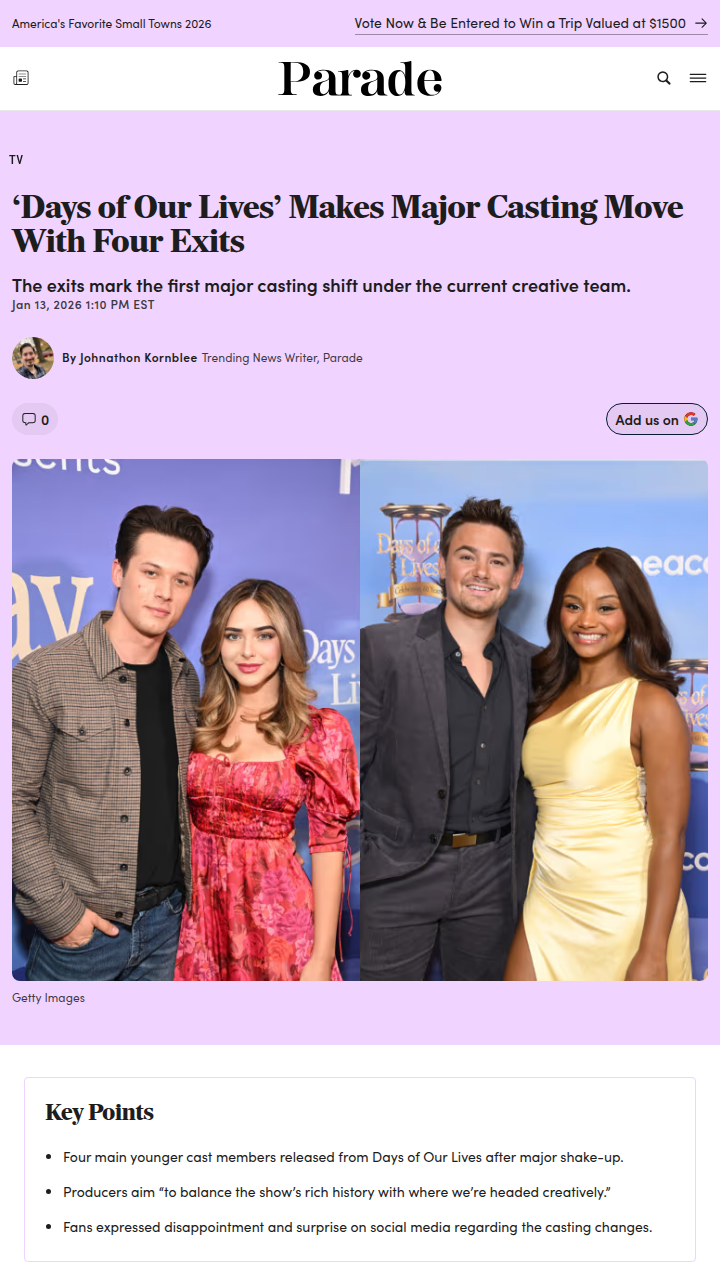This screenshot has width=720, height=1280.
Task: Open the hamburger menu
Action: coord(698,78)
